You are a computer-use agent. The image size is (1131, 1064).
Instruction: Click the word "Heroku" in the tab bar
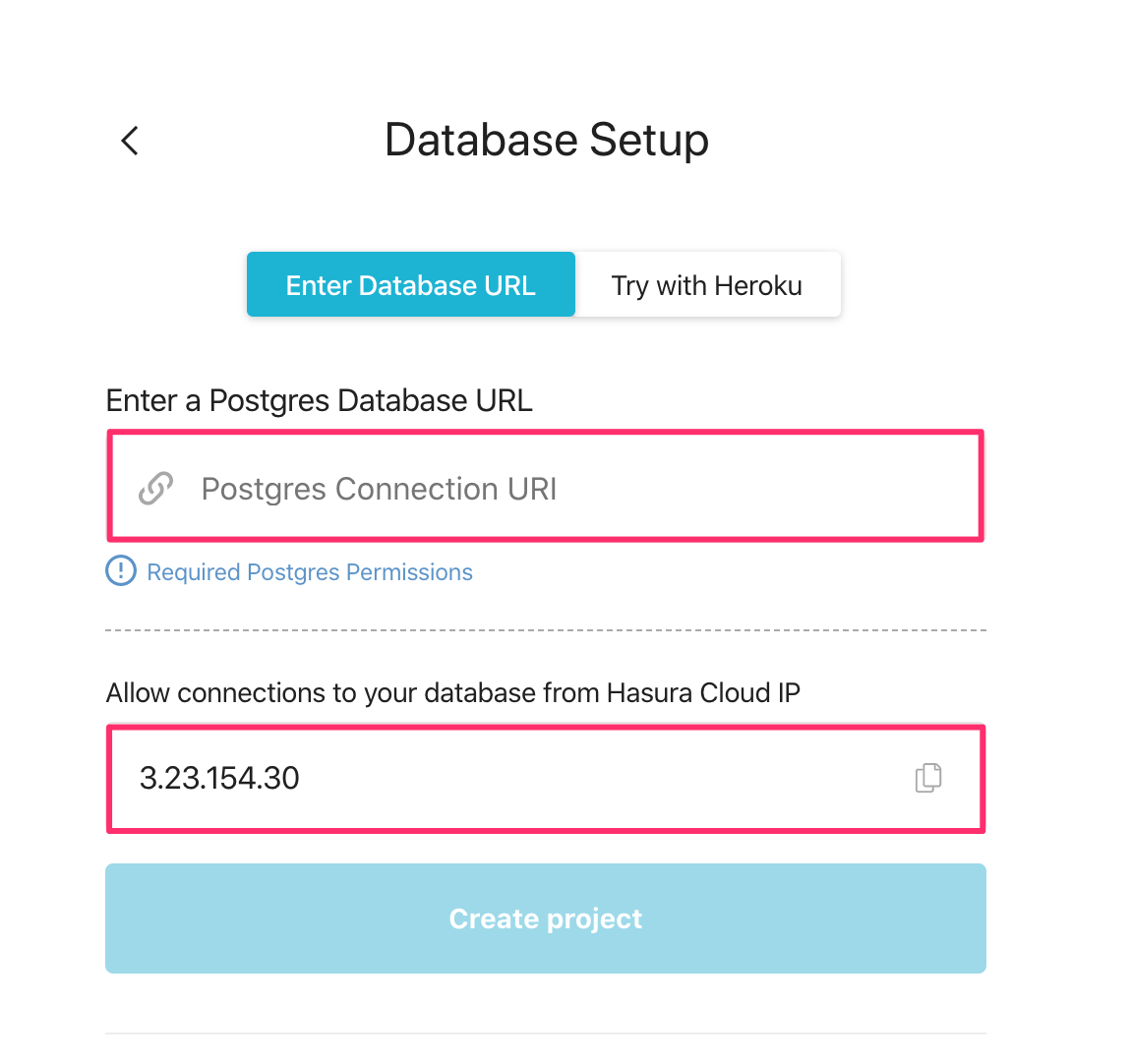tap(757, 285)
